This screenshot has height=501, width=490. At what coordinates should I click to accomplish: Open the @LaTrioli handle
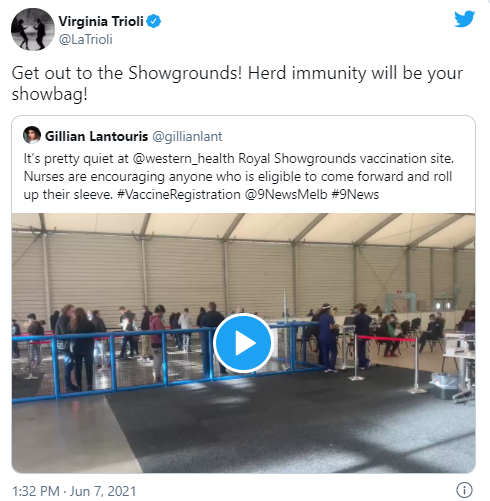[x=86, y=39]
